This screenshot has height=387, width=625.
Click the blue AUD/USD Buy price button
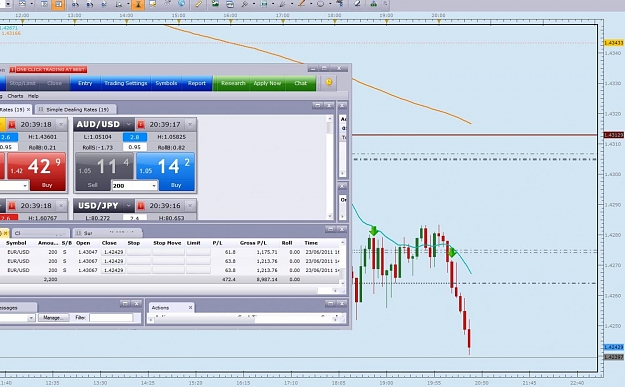165,171
